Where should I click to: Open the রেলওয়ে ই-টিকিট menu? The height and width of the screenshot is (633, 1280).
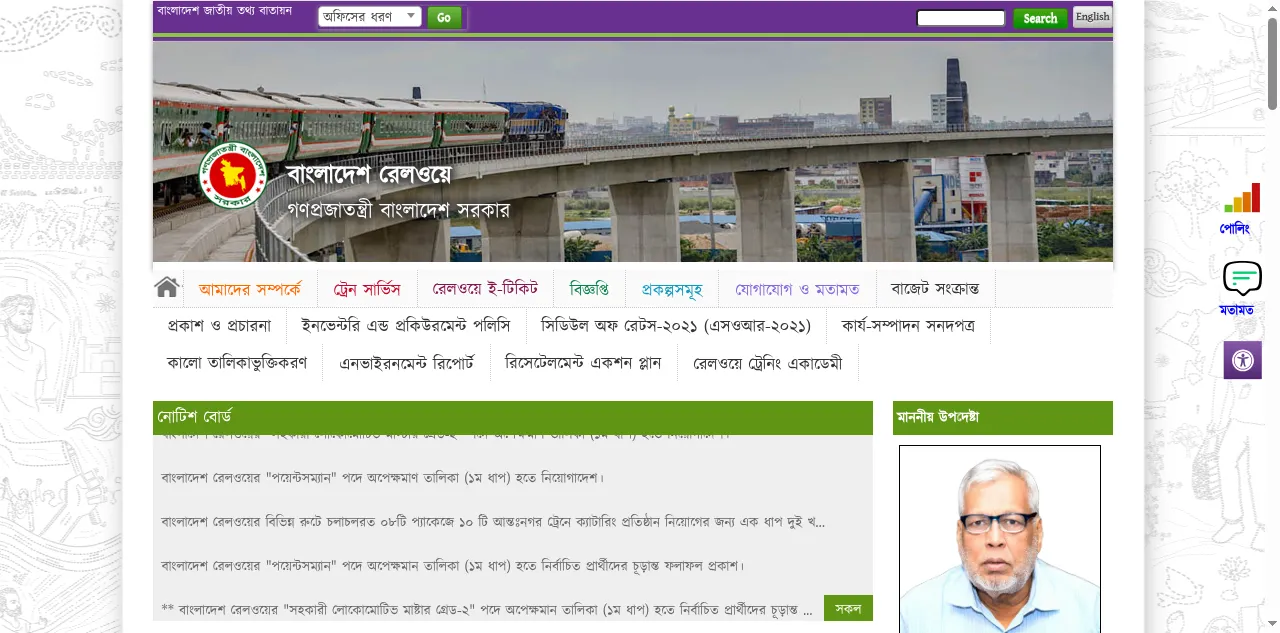(x=485, y=289)
